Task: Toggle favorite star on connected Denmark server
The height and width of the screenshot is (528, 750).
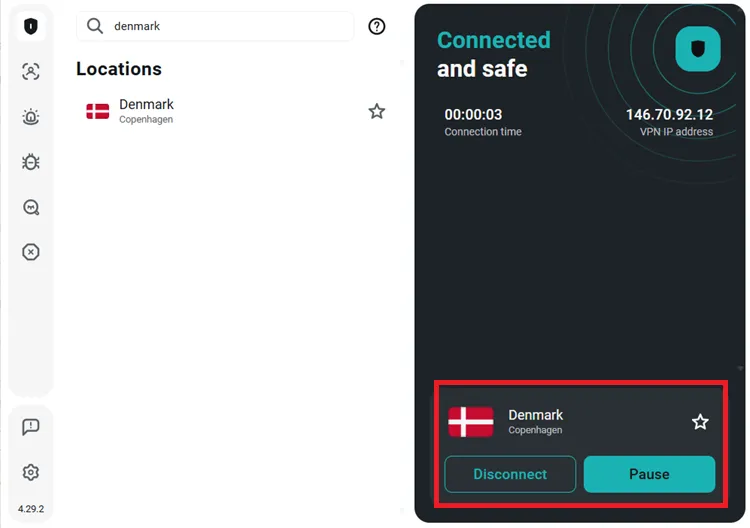Action: [700, 422]
